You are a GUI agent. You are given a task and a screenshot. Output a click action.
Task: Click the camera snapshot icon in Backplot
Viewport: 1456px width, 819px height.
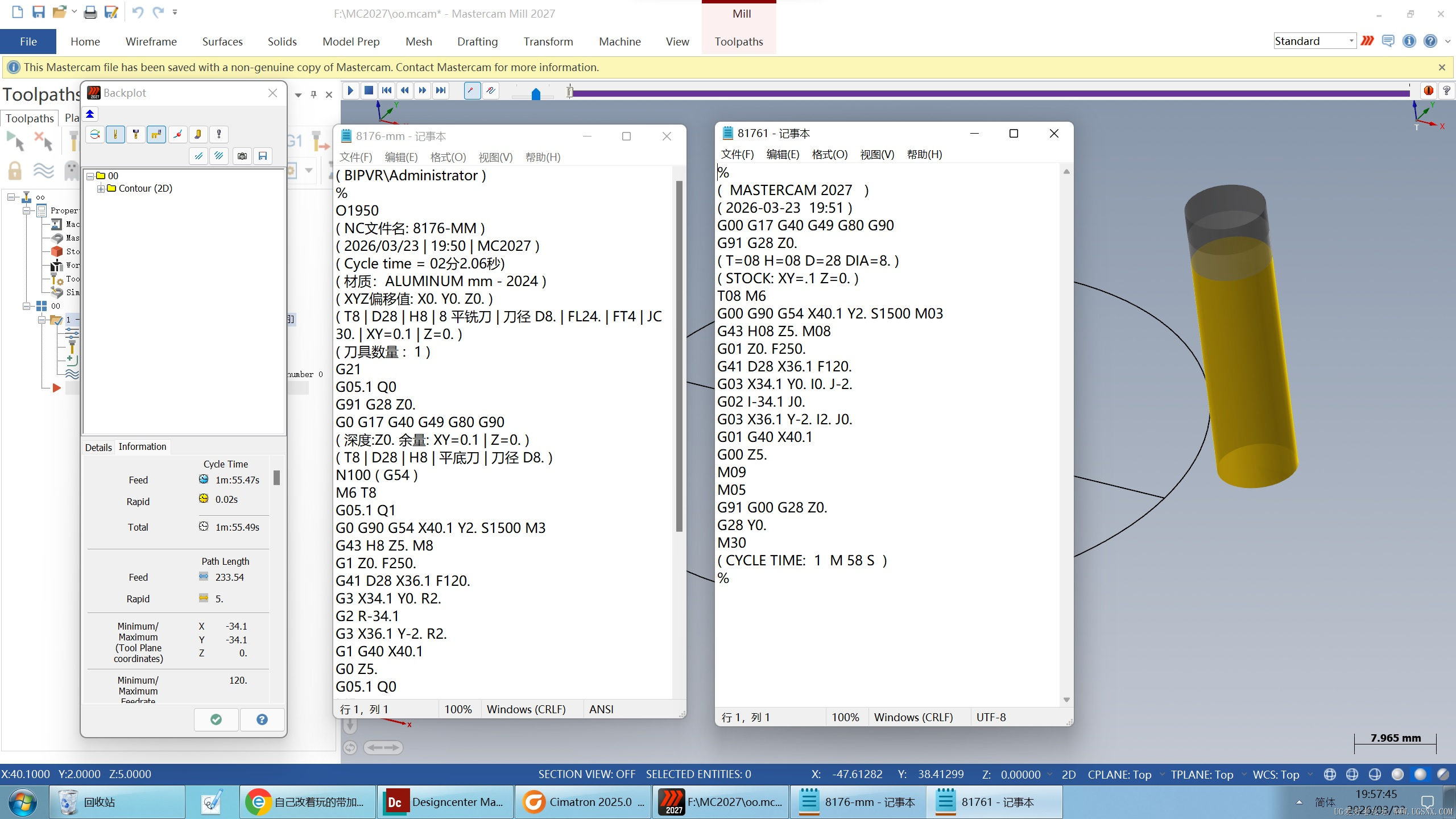pos(242,156)
